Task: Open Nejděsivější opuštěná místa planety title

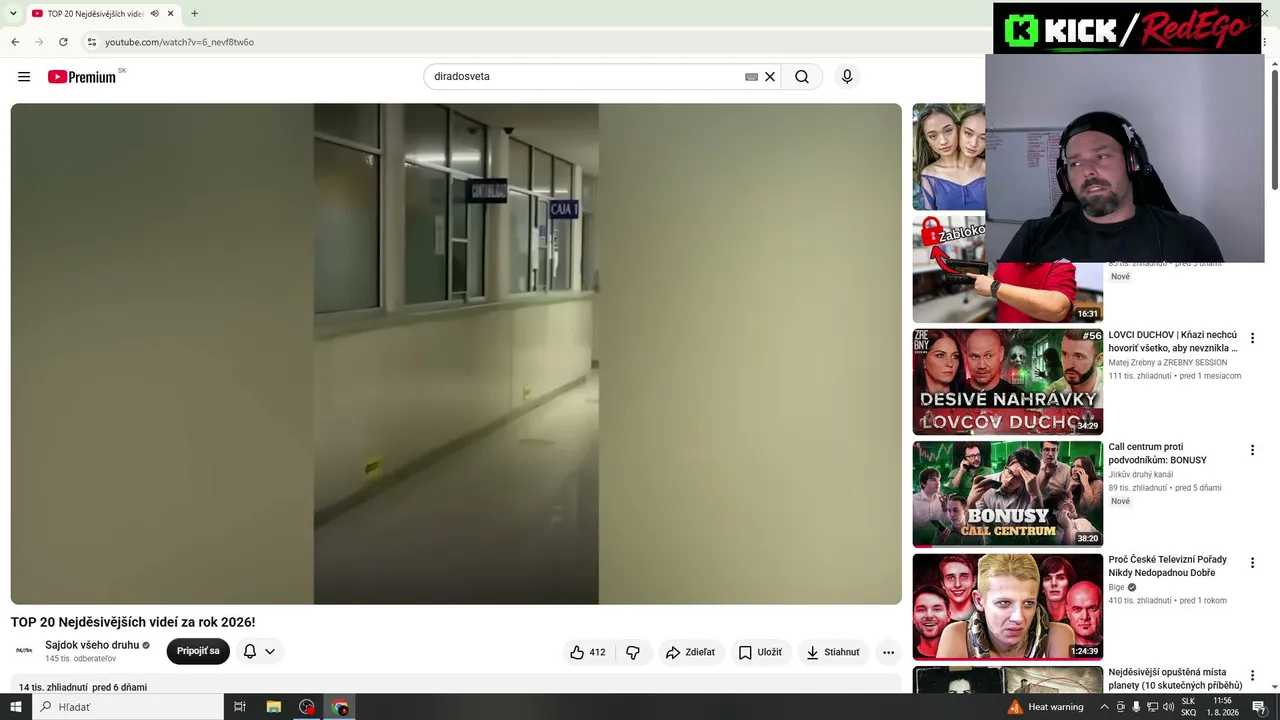Action: 1175,679
